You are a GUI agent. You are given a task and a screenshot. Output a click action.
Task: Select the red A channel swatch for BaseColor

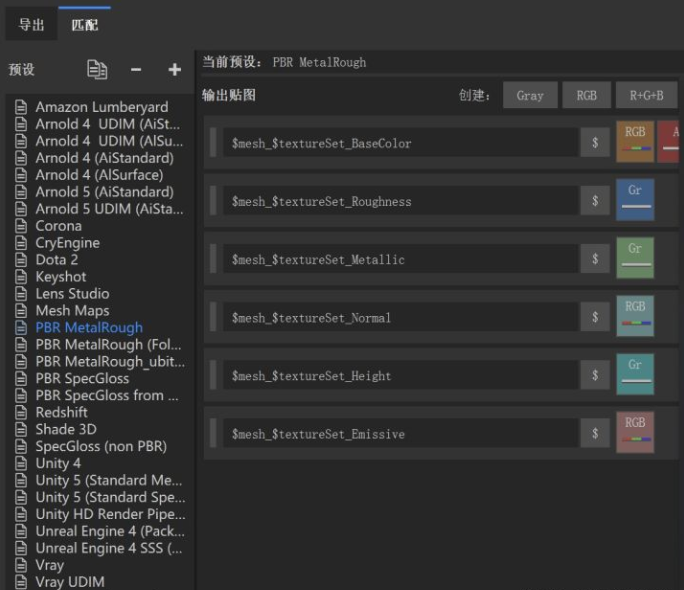point(668,142)
